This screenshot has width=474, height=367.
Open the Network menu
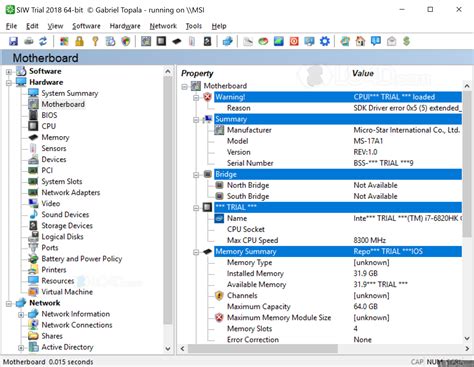(x=163, y=26)
